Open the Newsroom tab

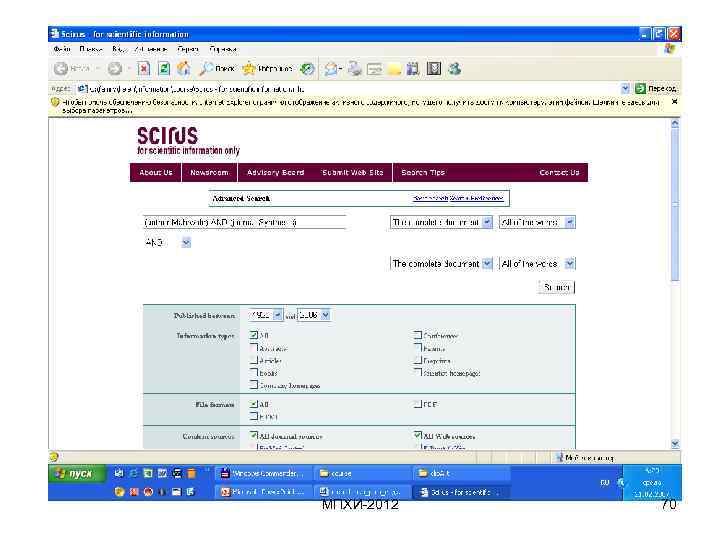209,173
